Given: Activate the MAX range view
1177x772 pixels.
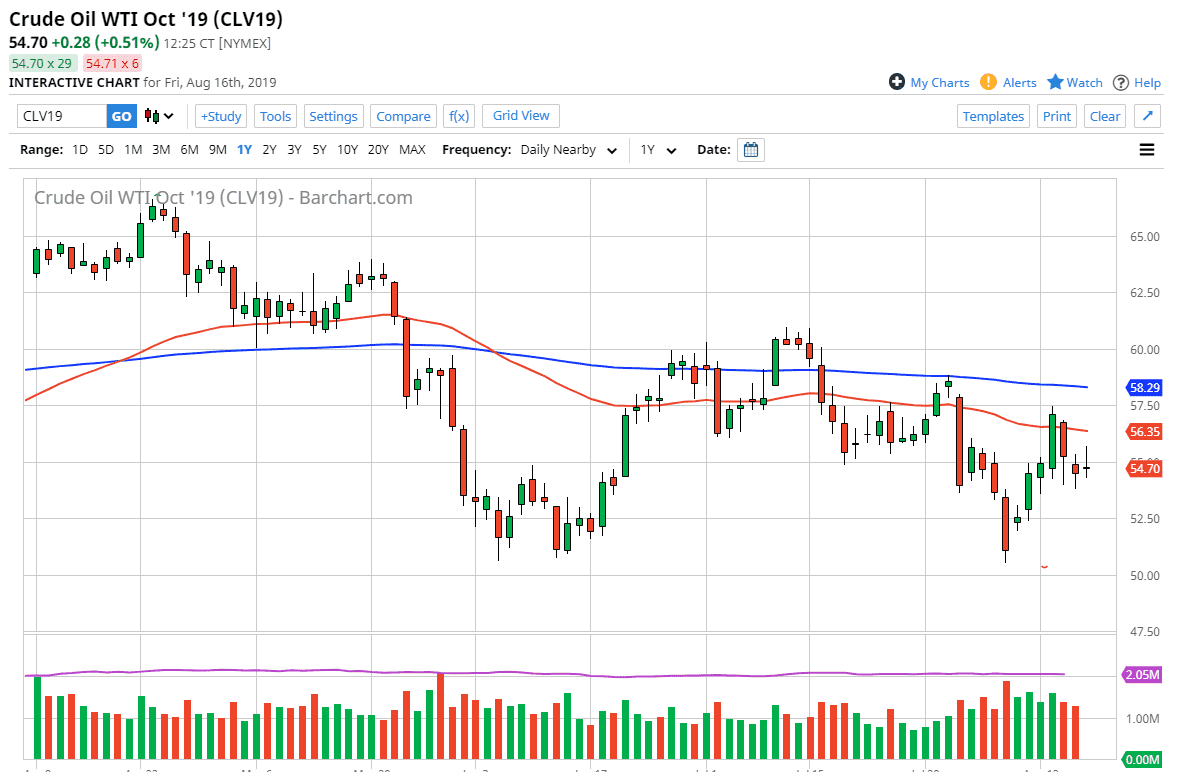Looking at the screenshot, I should click(412, 149).
